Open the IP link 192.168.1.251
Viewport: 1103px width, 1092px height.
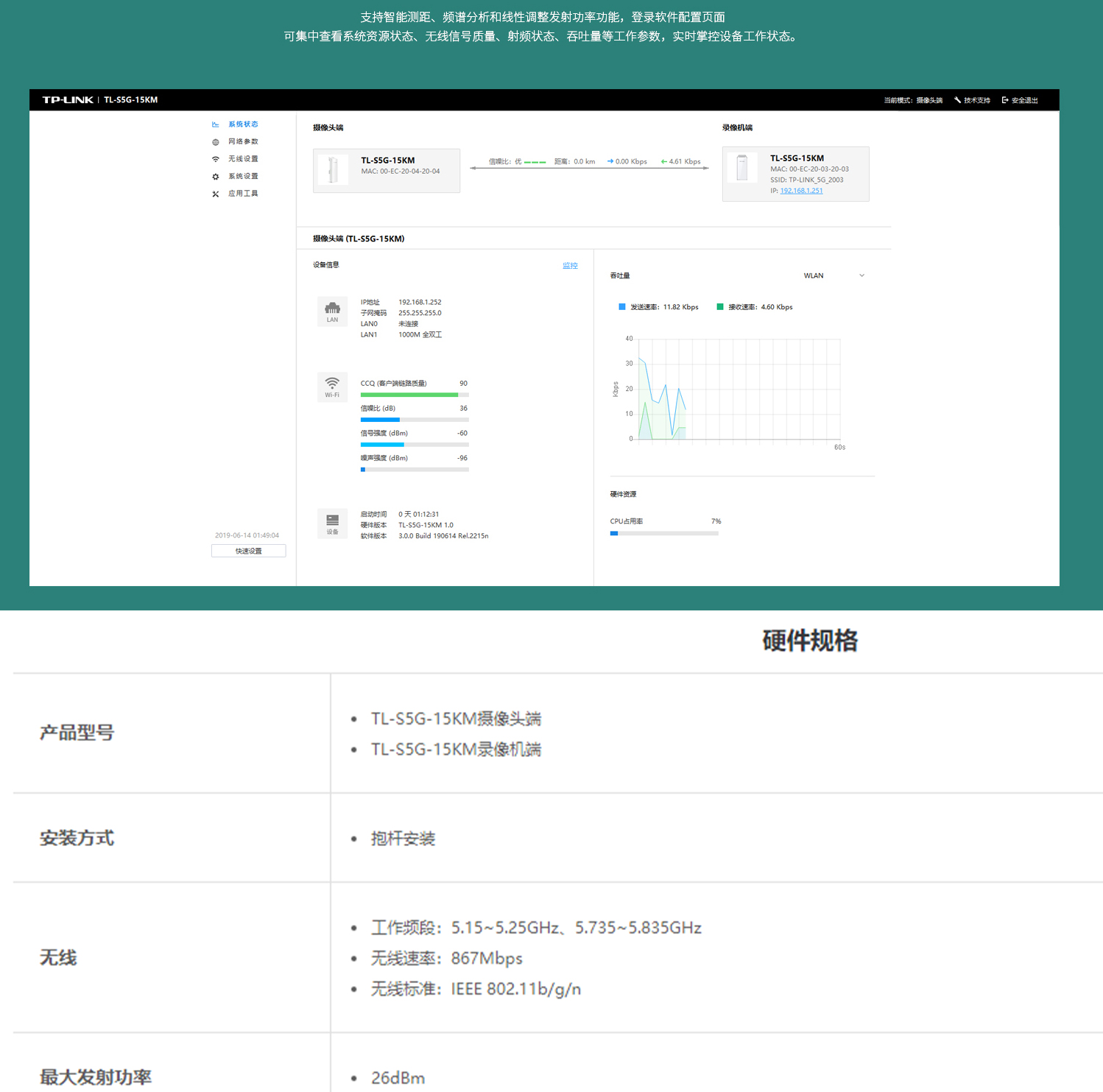802,191
